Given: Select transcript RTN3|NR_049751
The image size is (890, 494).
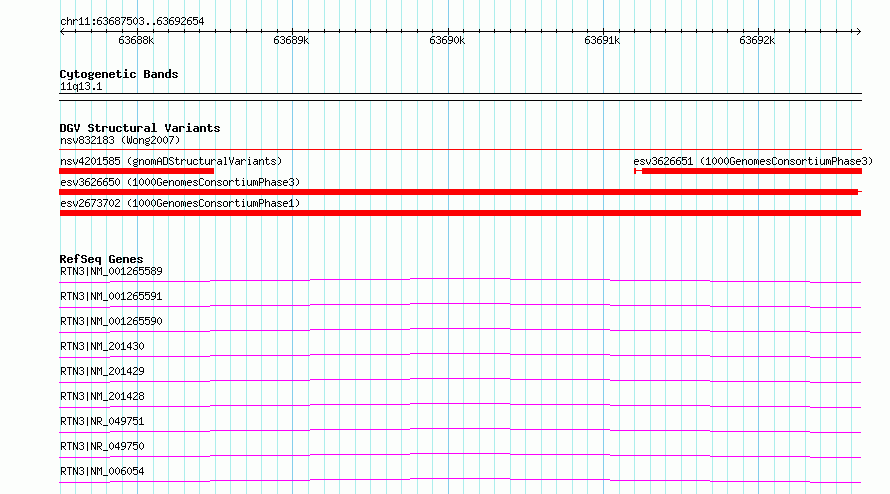Looking at the screenshot, I should (102, 421).
